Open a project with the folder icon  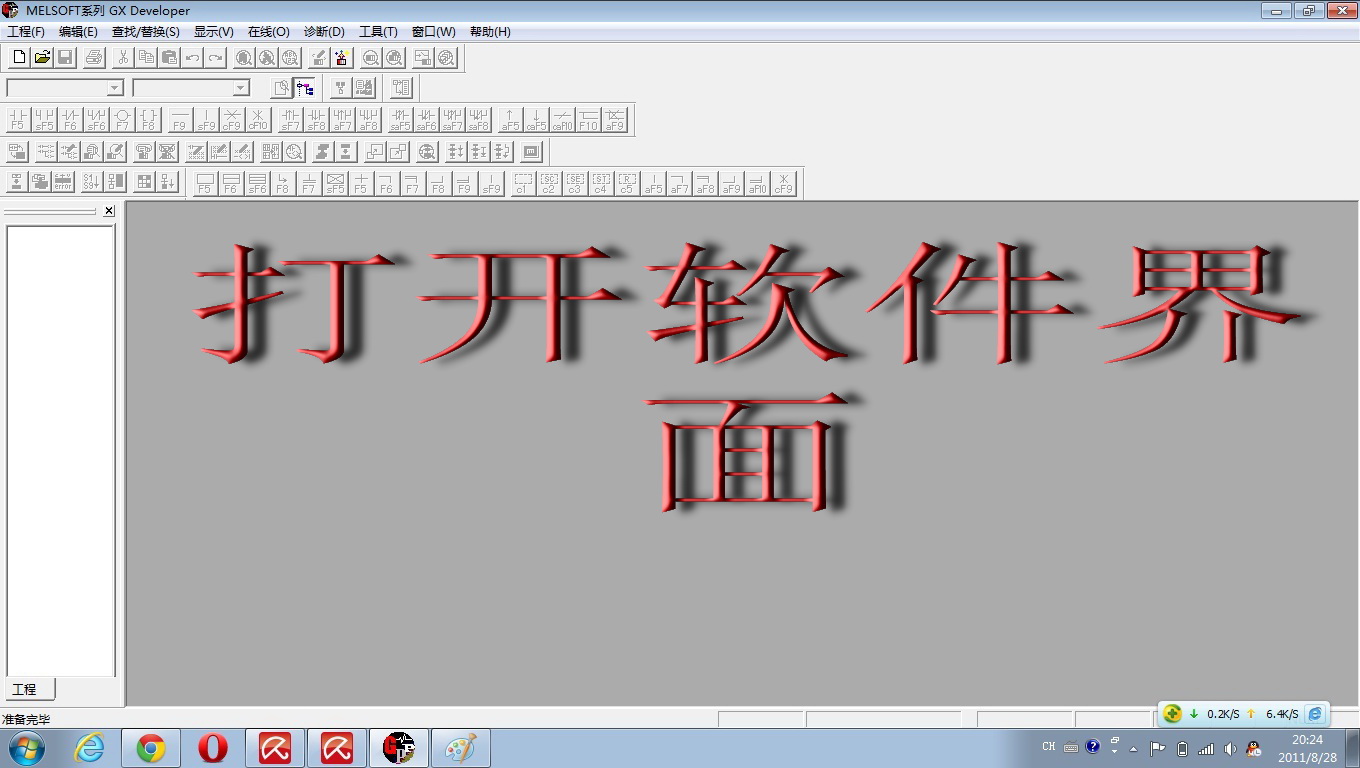click(42, 58)
